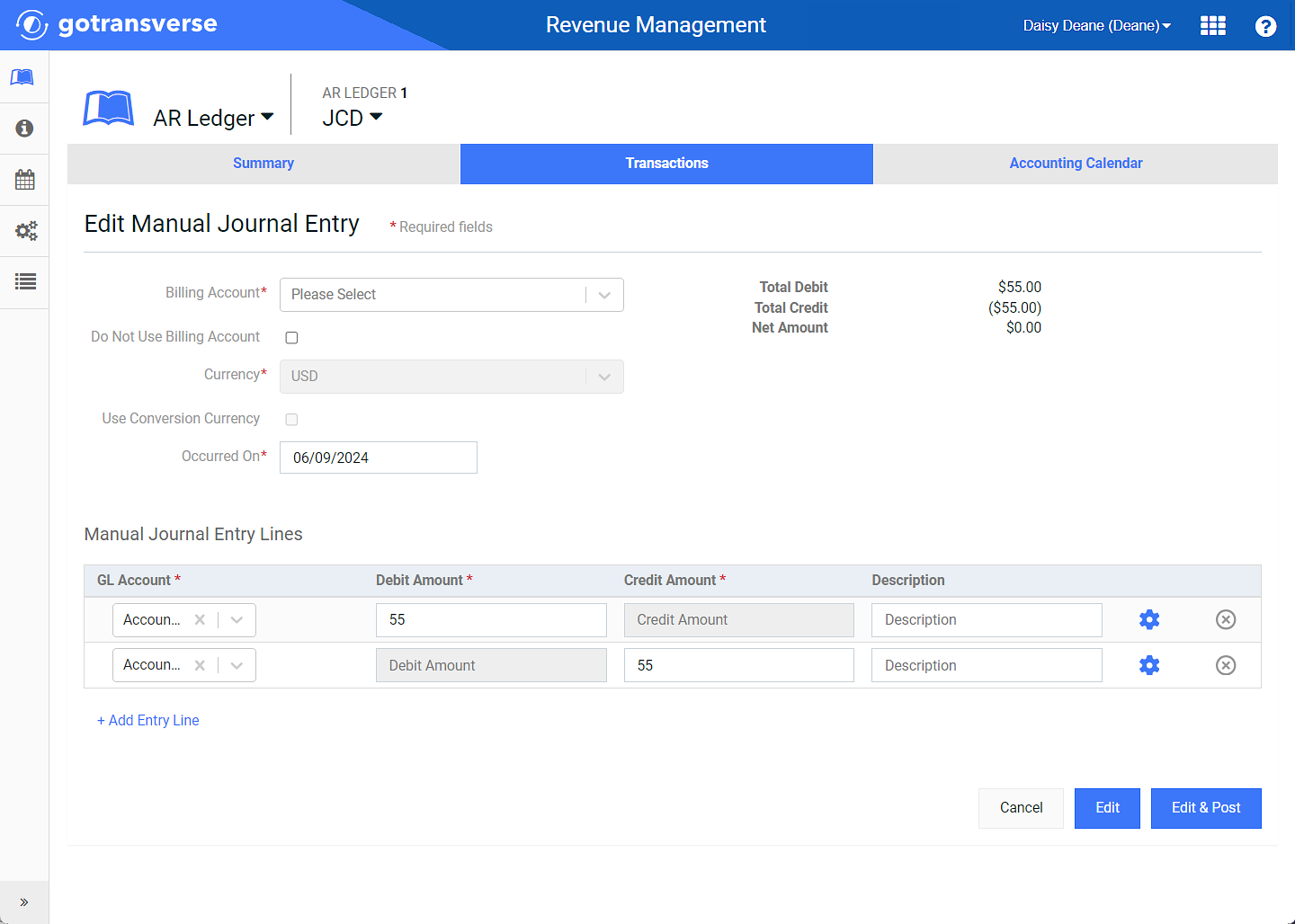Switch to the Accounting Calendar tab
Viewport: 1295px width, 924px height.
pos(1076,164)
